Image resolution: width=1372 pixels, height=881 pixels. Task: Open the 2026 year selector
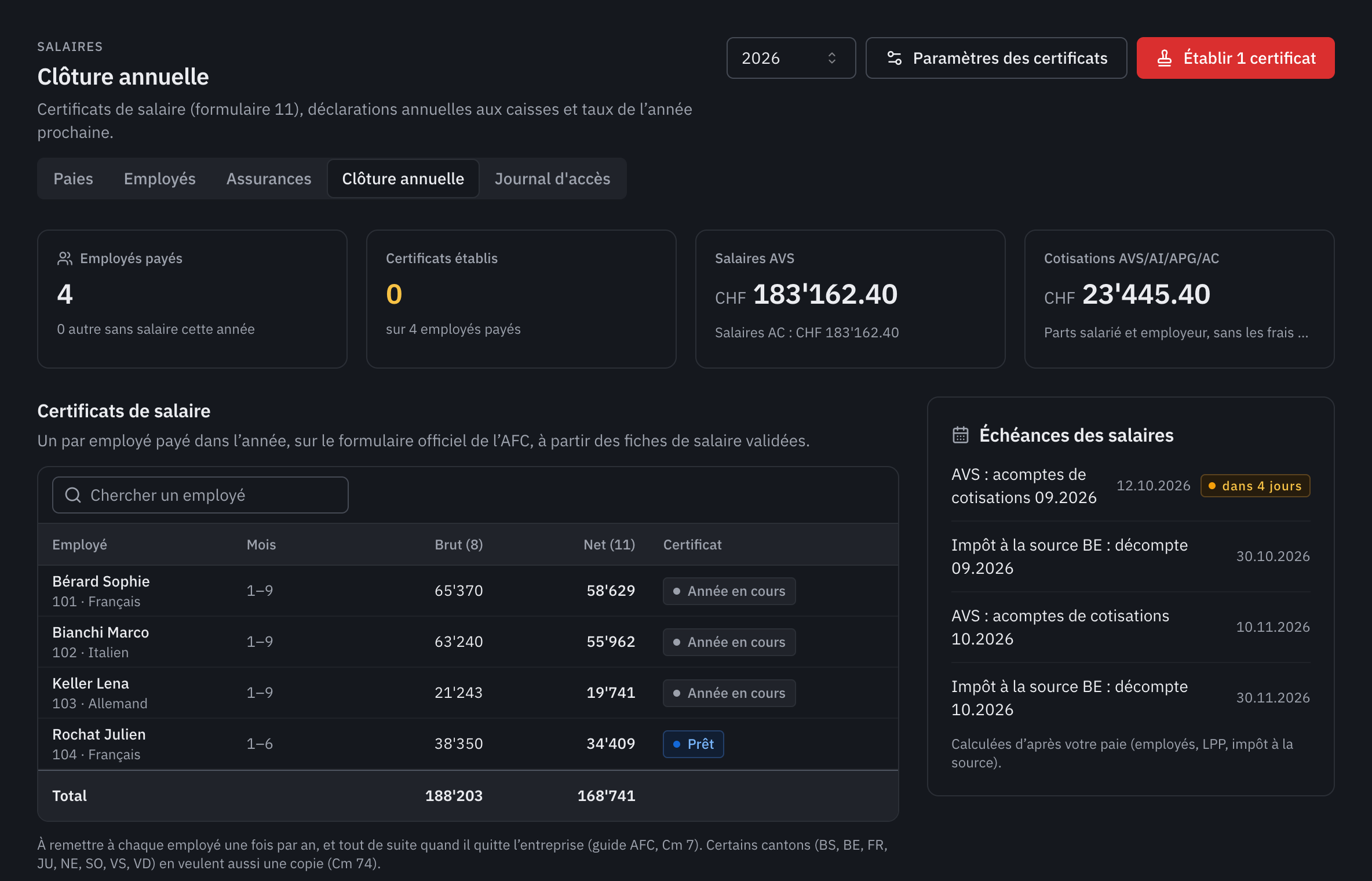[791, 58]
